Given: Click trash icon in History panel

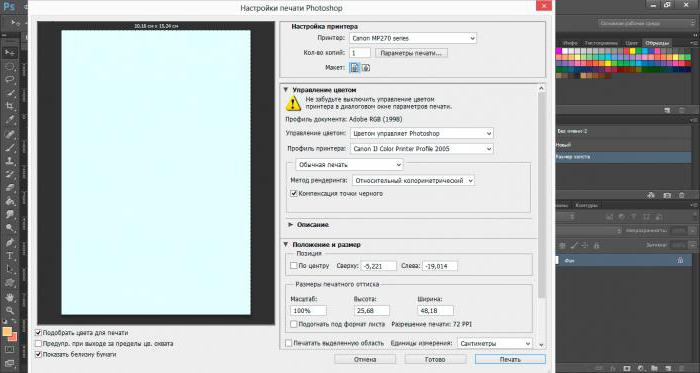Looking at the screenshot, I should coord(682,195).
